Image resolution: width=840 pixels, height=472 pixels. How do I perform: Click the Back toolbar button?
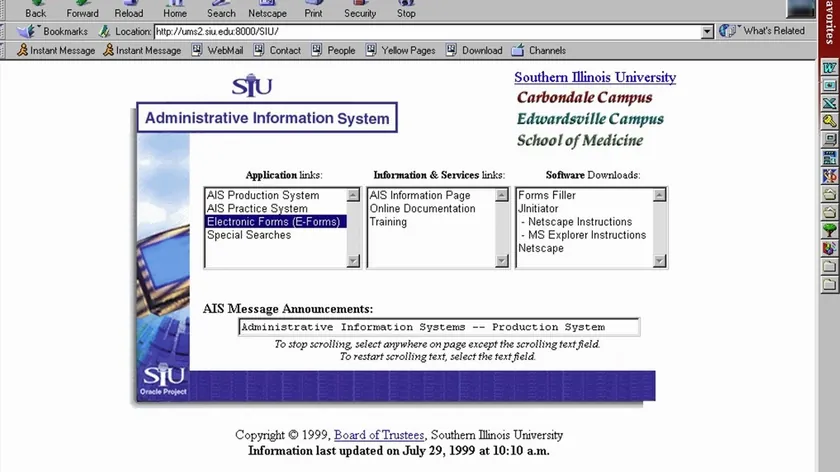[35, 9]
